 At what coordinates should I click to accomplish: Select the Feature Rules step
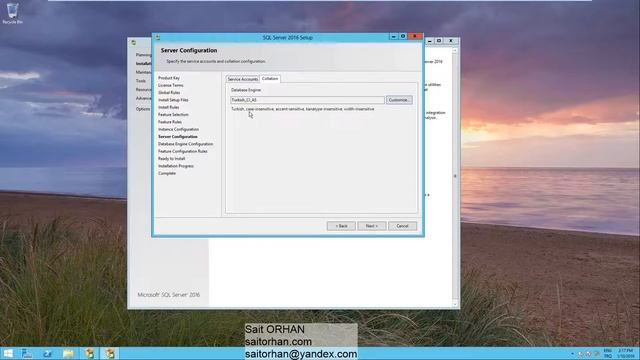(170, 122)
